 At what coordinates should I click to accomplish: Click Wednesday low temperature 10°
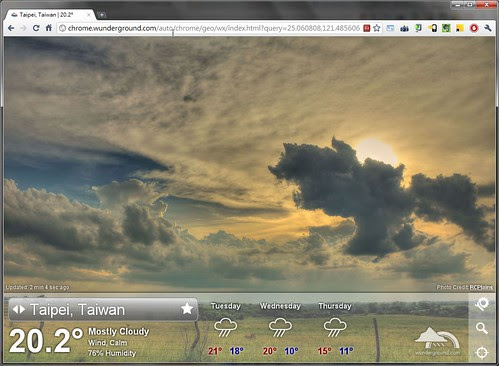[291, 351]
